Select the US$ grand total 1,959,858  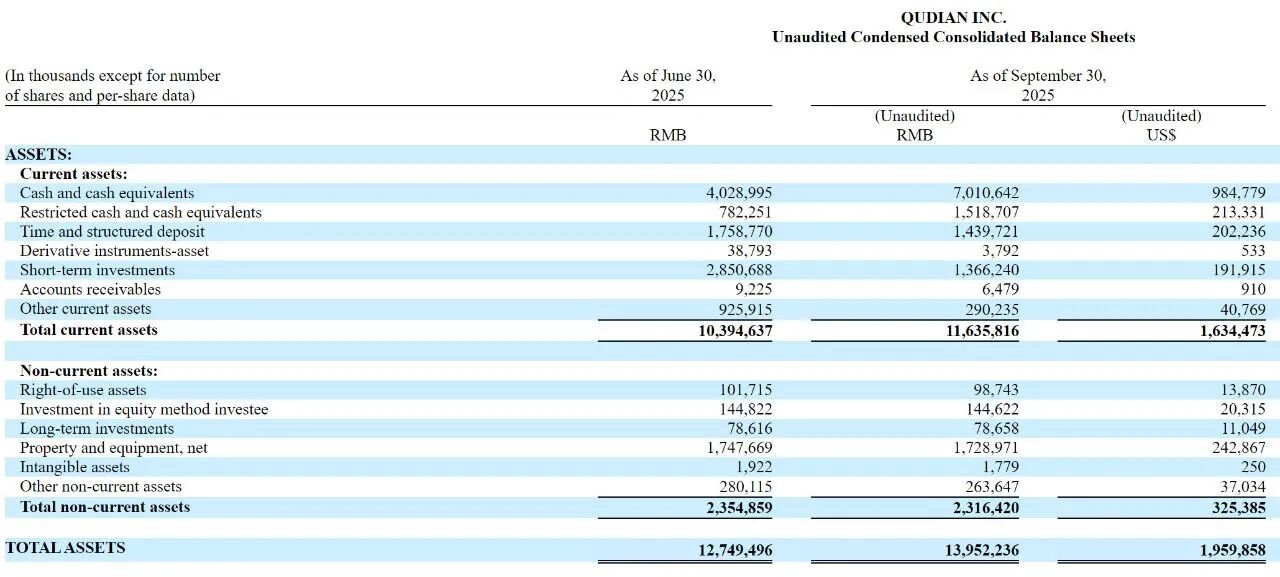[x=1233, y=550]
